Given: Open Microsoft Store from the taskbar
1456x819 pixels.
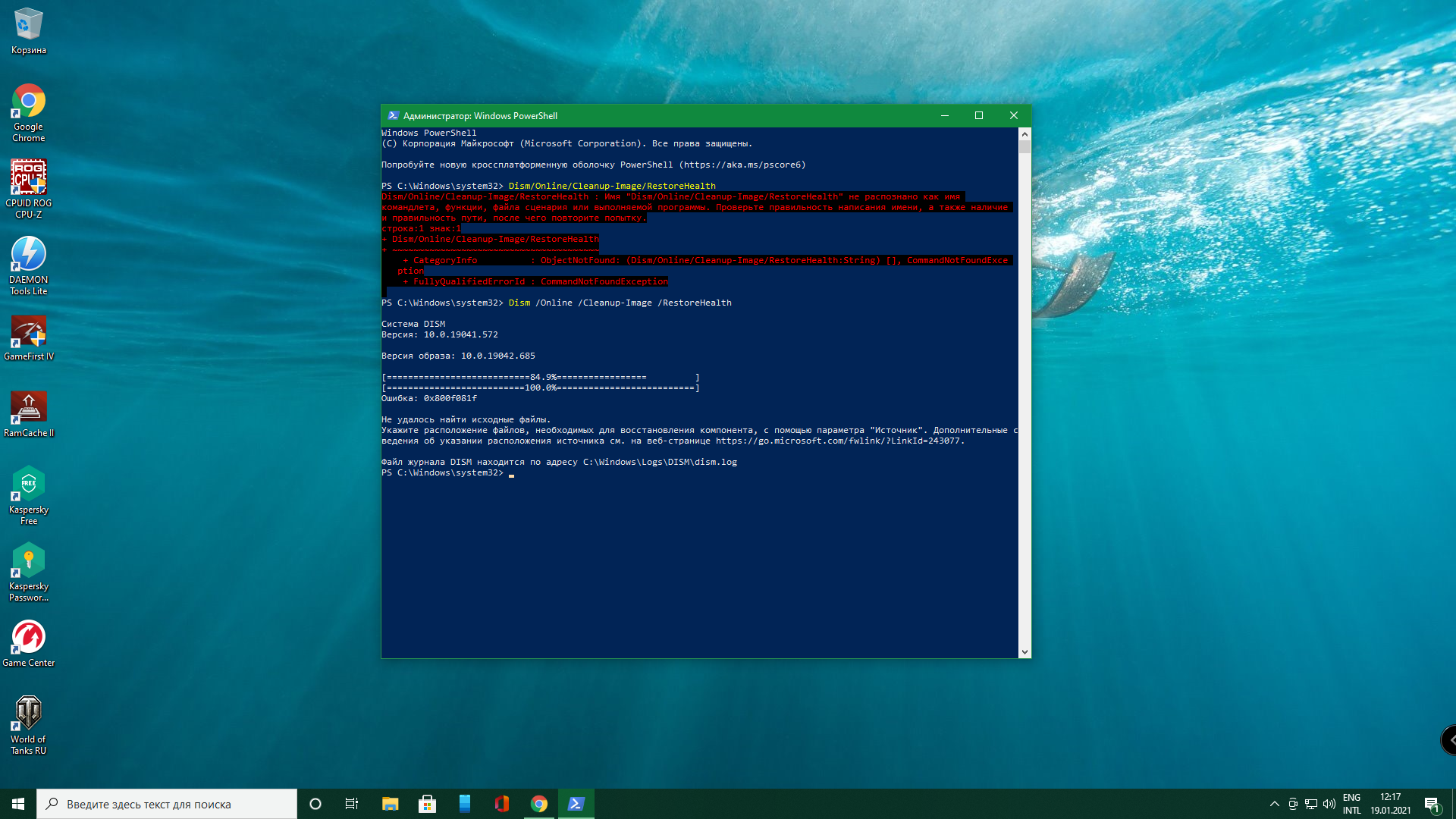Looking at the screenshot, I should [428, 804].
